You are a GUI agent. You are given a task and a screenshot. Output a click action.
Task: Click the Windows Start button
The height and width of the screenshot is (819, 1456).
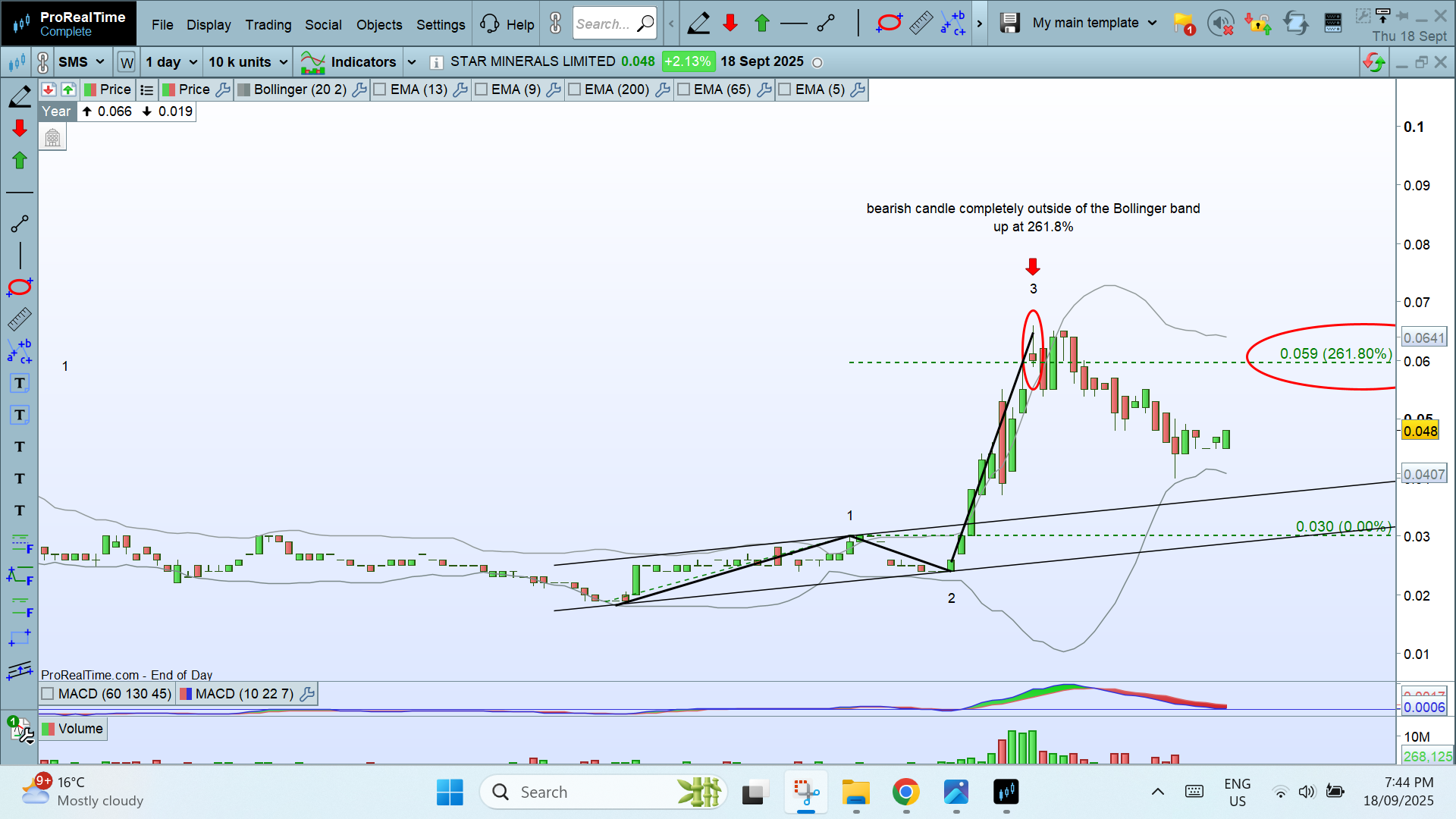450,792
